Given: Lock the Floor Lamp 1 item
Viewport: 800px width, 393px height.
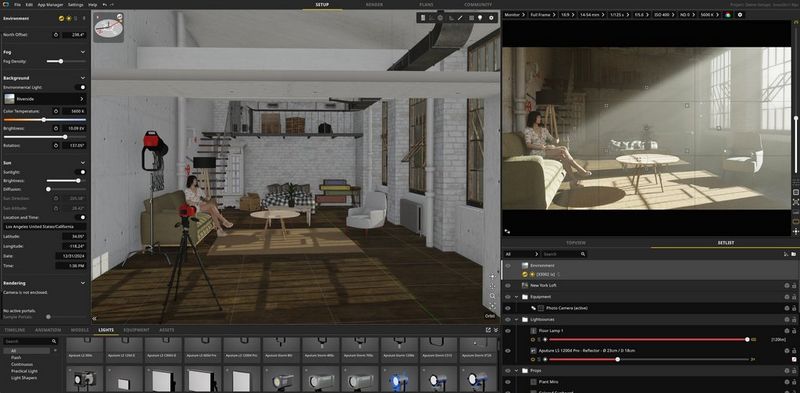Looking at the screenshot, I should tap(794, 331).
